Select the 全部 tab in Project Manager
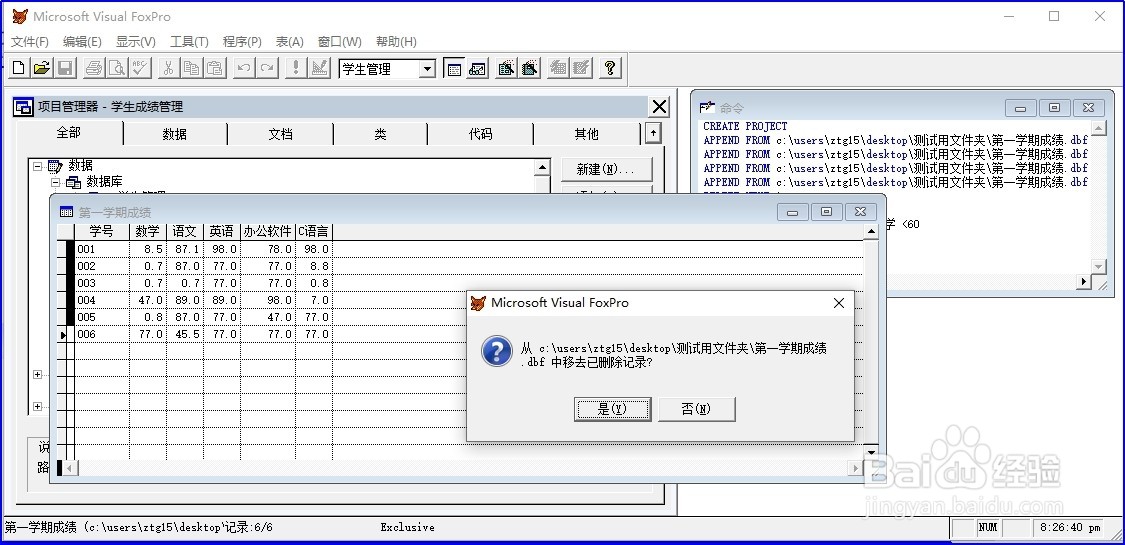Screen dimensions: 1125x545 click(x=69, y=133)
